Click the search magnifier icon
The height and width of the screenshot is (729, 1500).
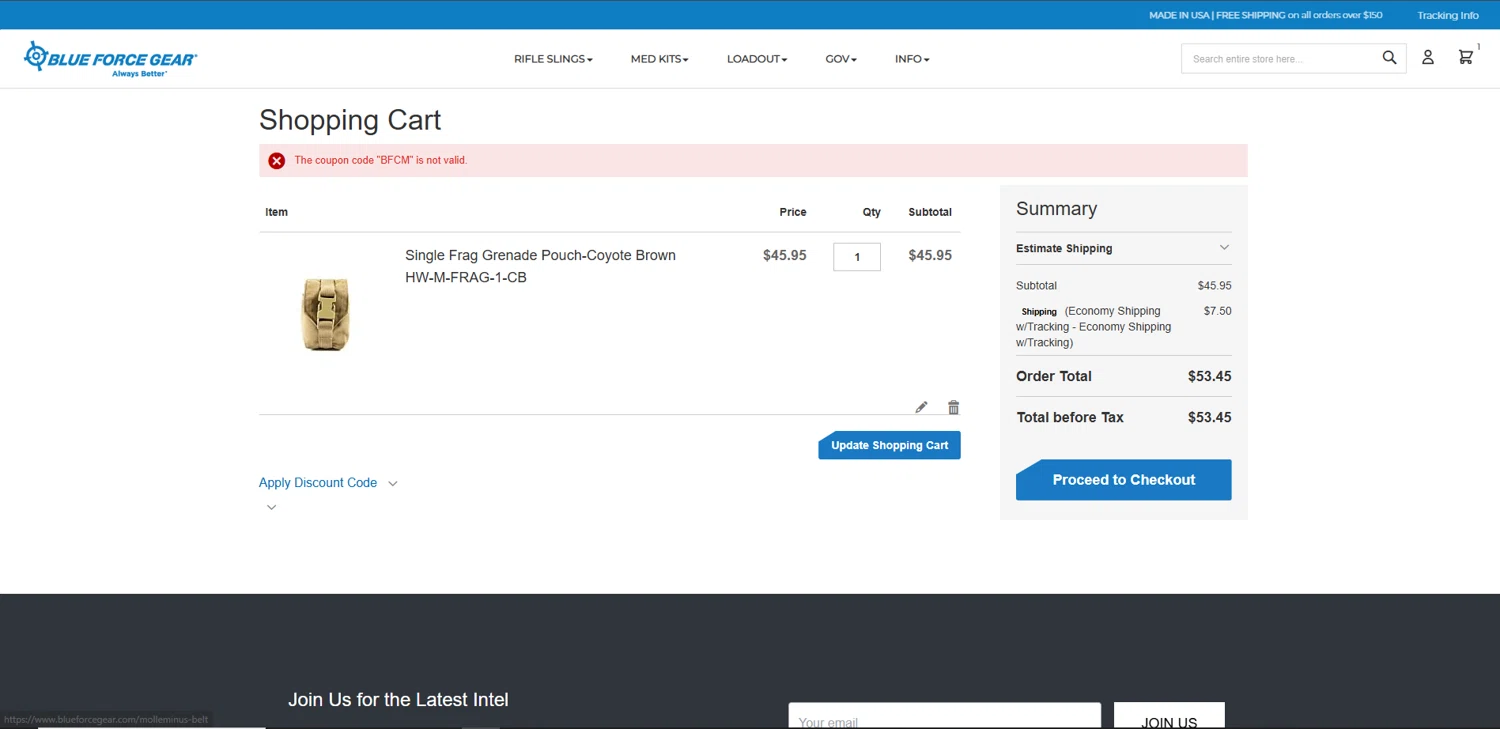click(x=1389, y=58)
